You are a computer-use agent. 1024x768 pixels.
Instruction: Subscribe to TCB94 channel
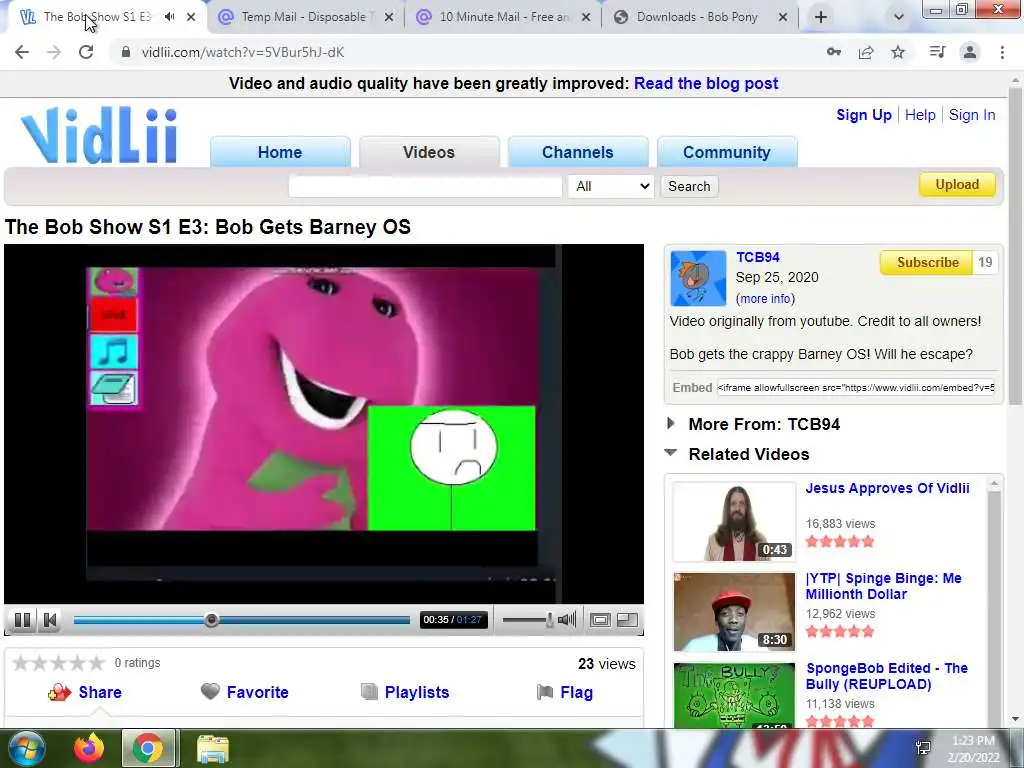click(x=927, y=263)
